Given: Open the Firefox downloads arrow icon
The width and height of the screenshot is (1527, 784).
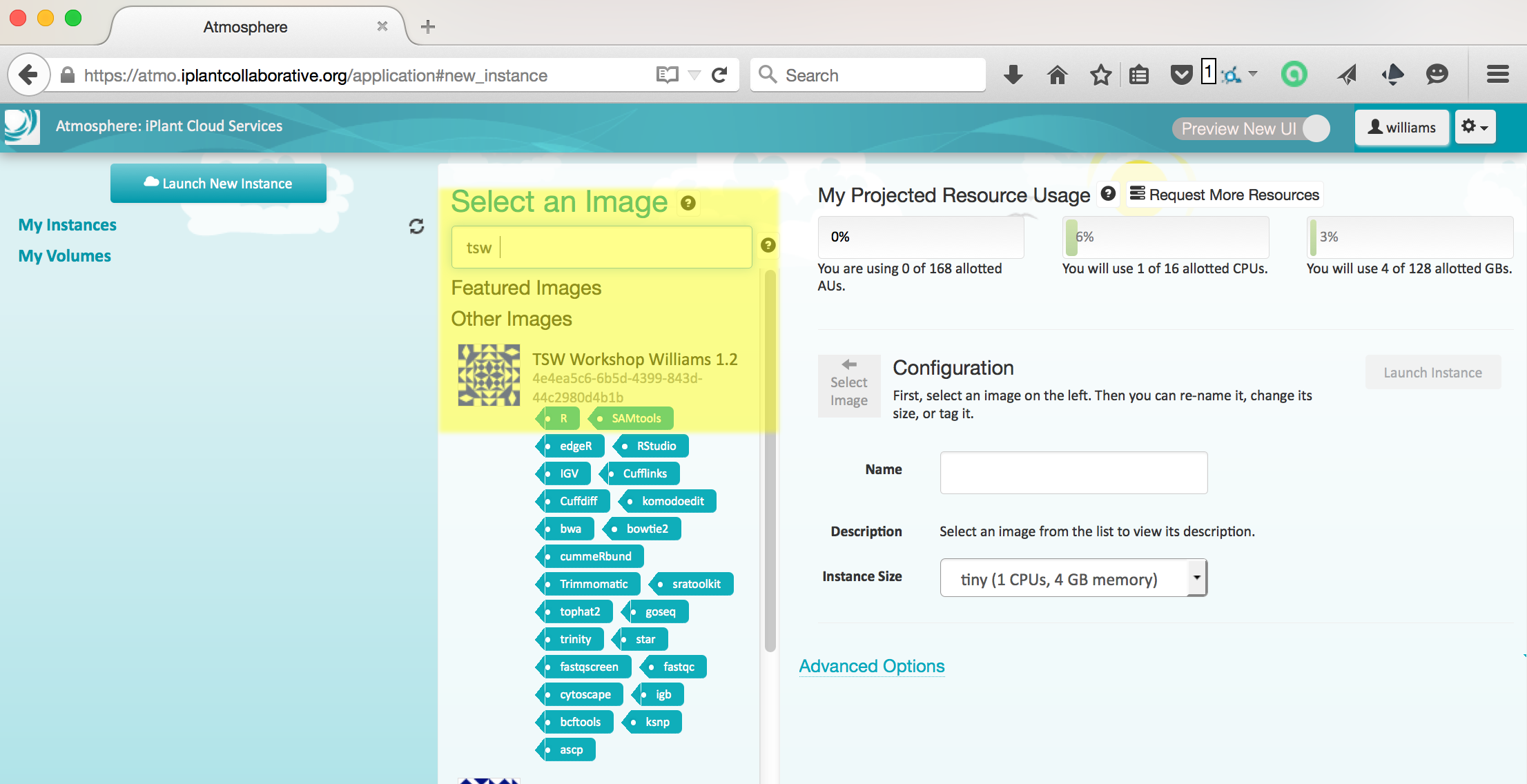Looking at the screenshot, I should click(x=1013, y=75).
